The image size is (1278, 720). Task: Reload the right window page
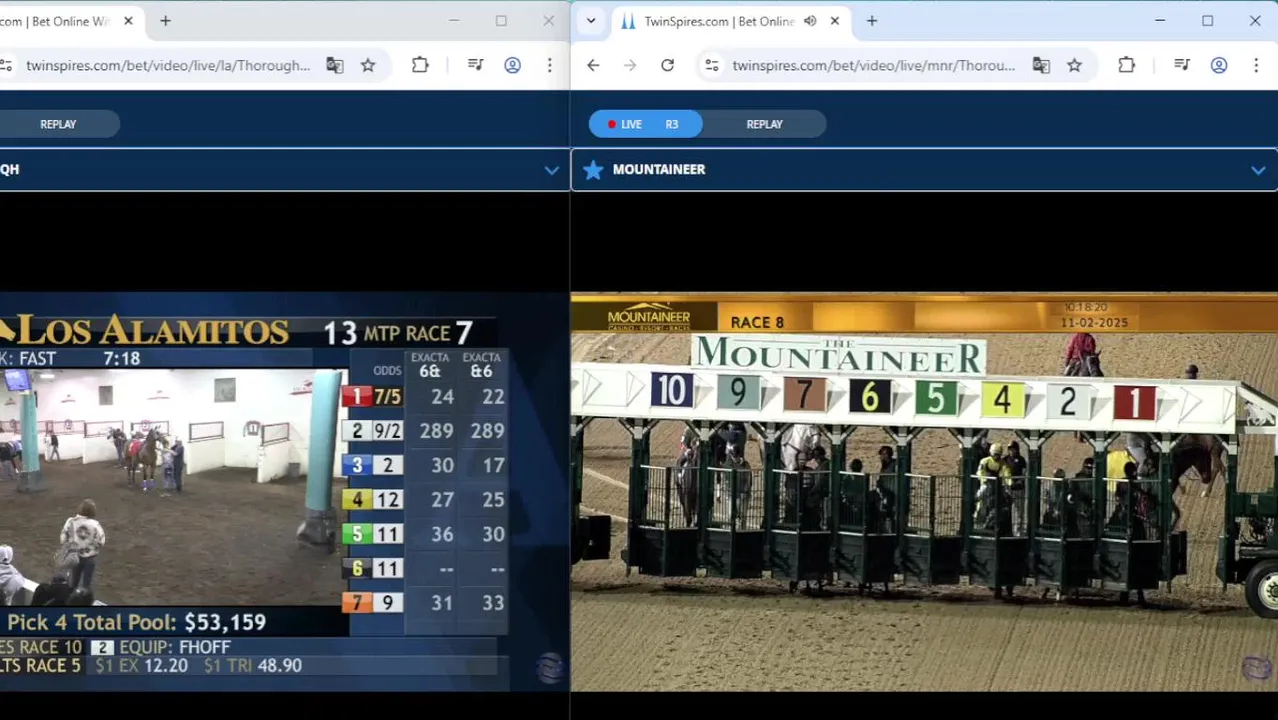point(667,65)
